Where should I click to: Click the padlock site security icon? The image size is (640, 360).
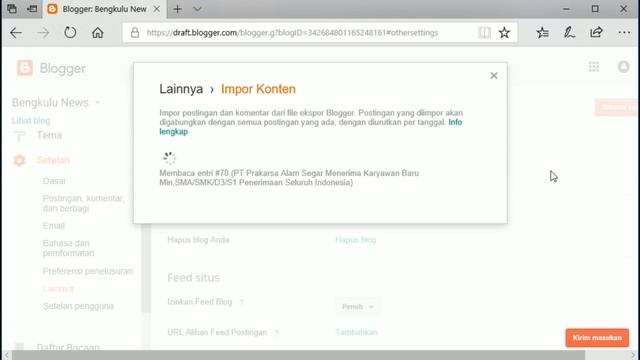click(135, 33)
